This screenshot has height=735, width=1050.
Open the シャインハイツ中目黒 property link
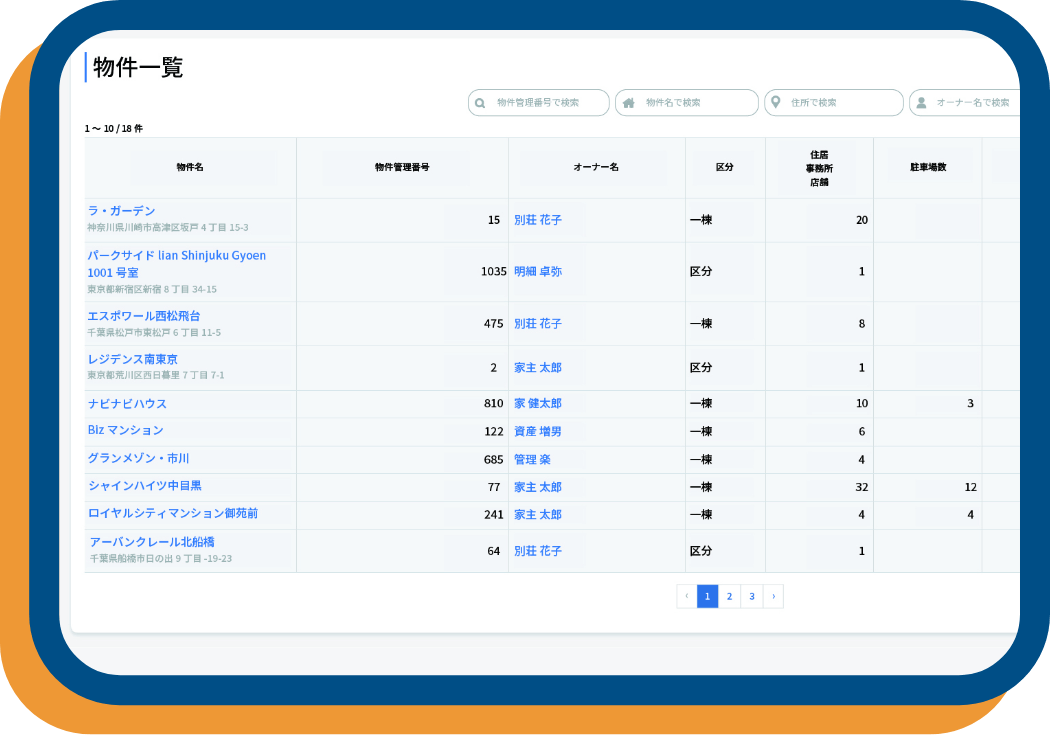[x=145, y=486]
